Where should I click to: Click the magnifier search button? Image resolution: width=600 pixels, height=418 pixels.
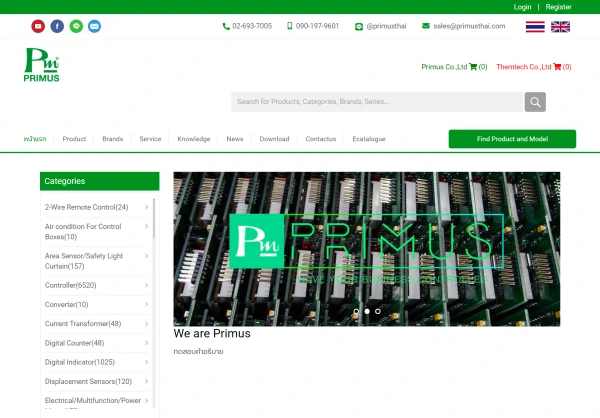535,102
